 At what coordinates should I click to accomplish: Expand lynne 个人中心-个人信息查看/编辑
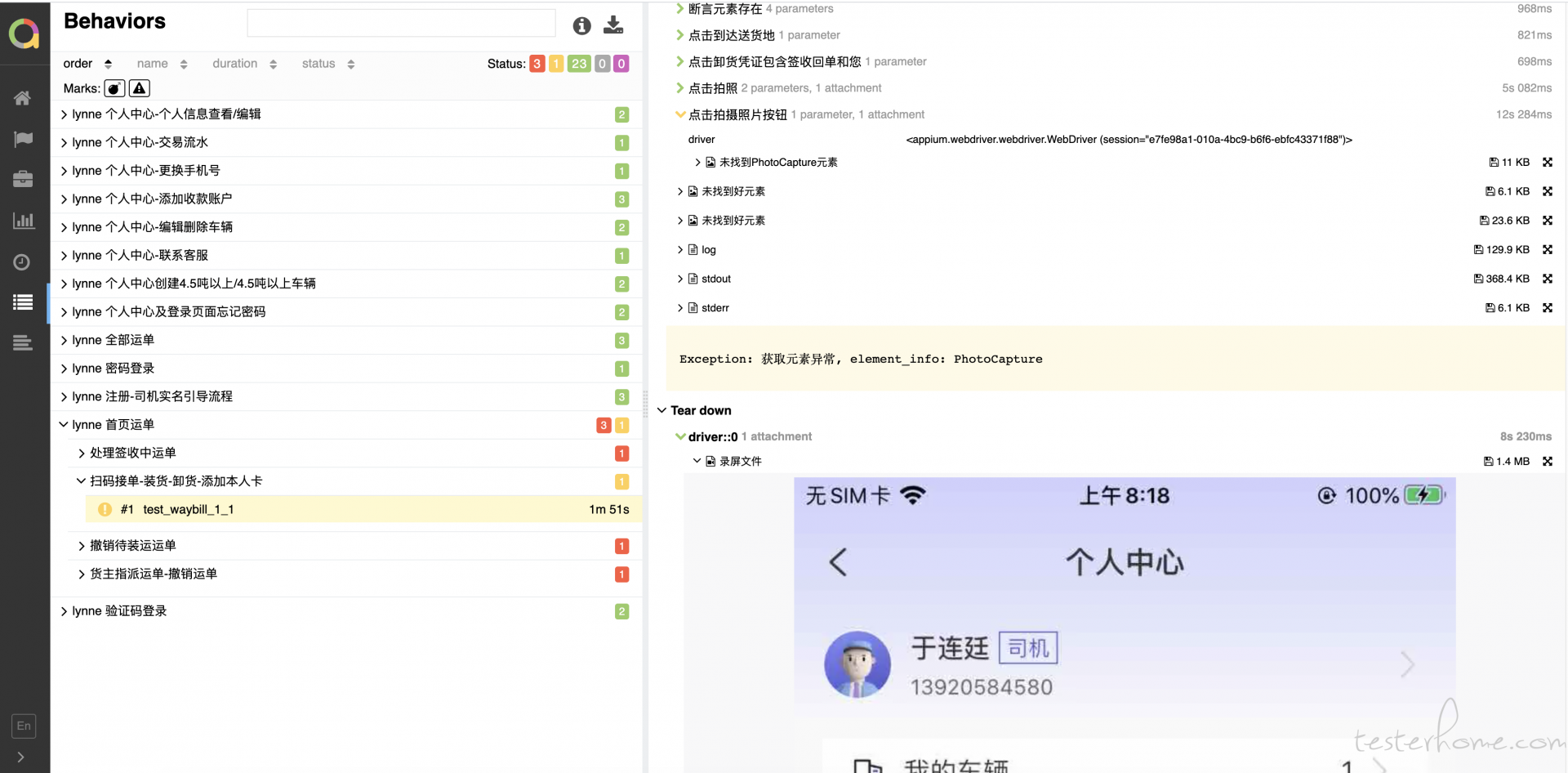tap(346, 114)
